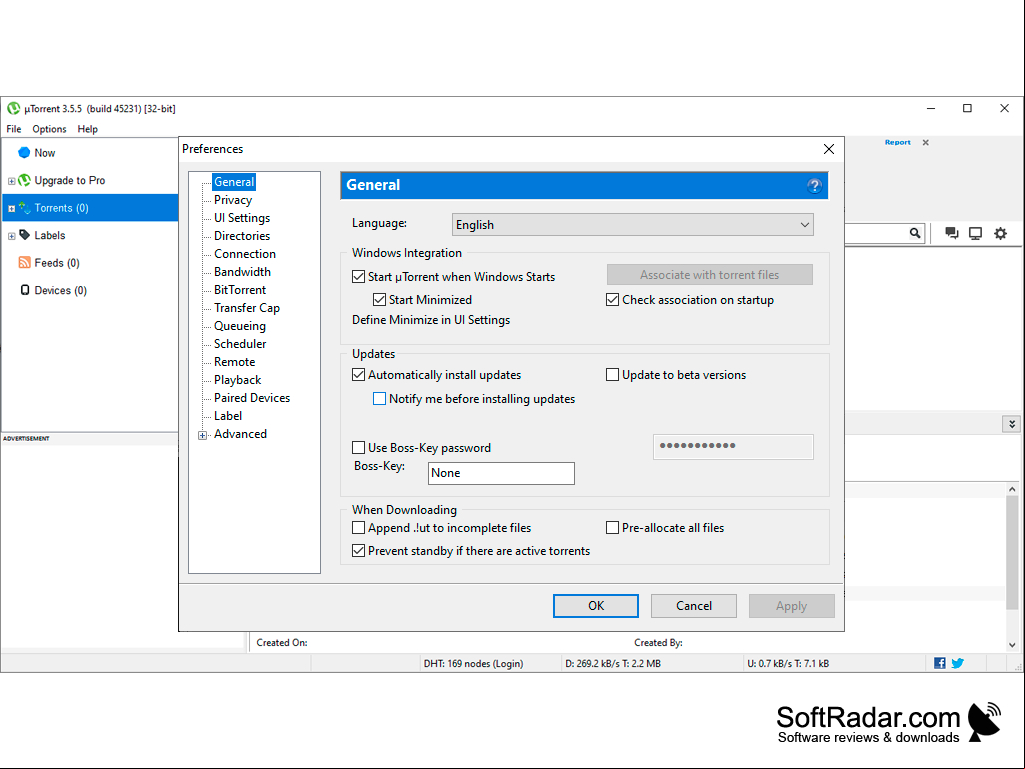Toggle Start µTorrent when Windows Starts

click(358, 277)
